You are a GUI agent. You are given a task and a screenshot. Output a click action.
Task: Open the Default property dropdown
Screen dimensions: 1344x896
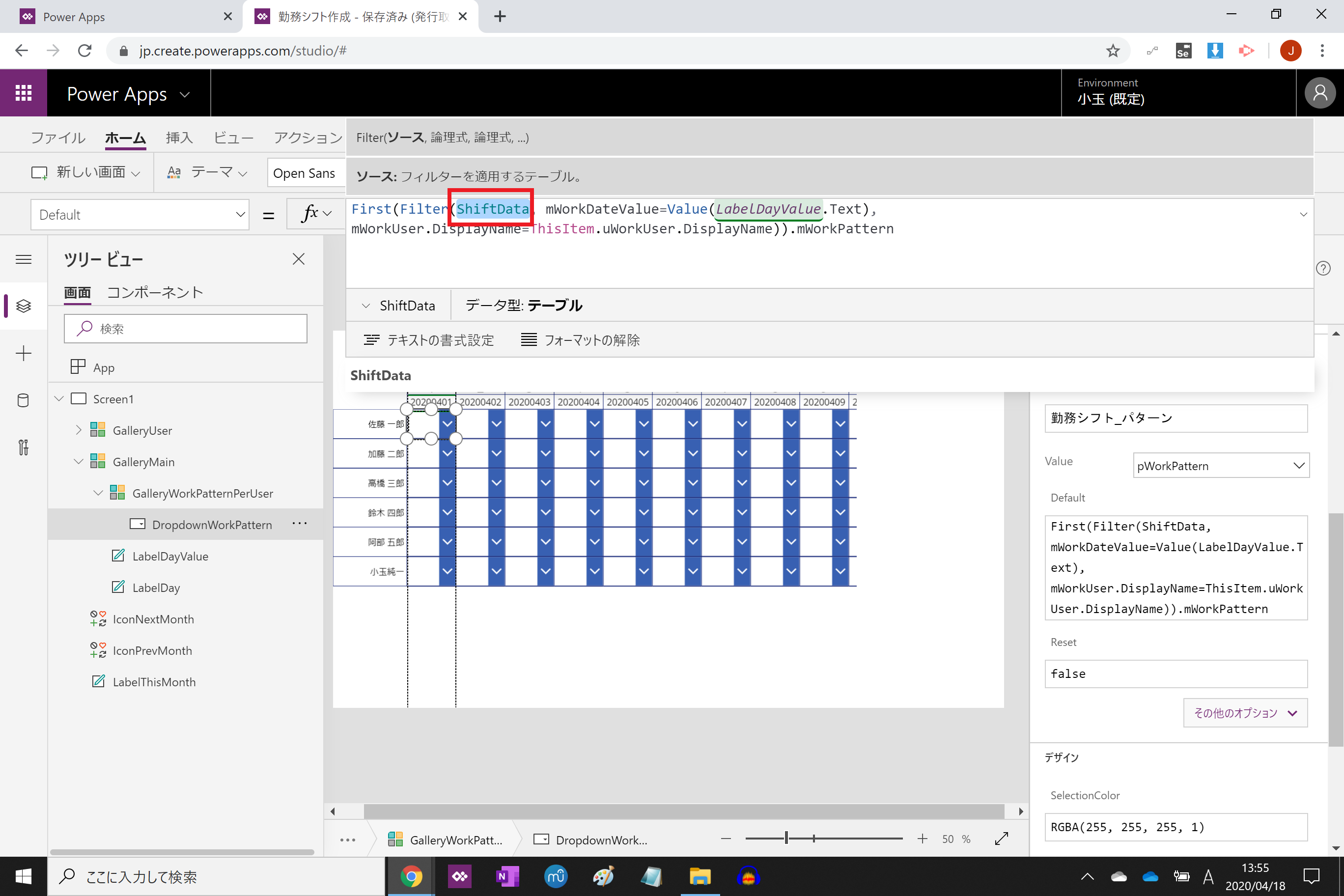tap(140, 215)
